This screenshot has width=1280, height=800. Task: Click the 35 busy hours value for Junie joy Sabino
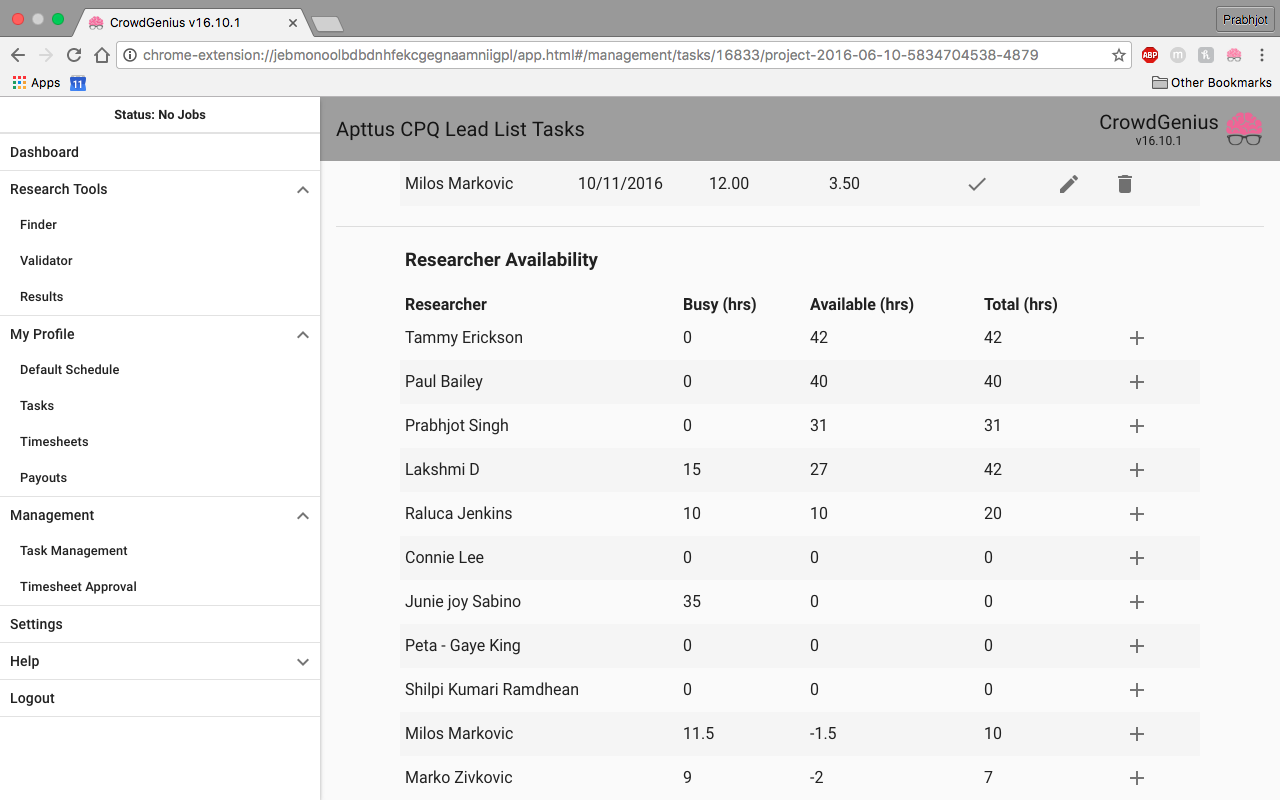pos(692,602)
